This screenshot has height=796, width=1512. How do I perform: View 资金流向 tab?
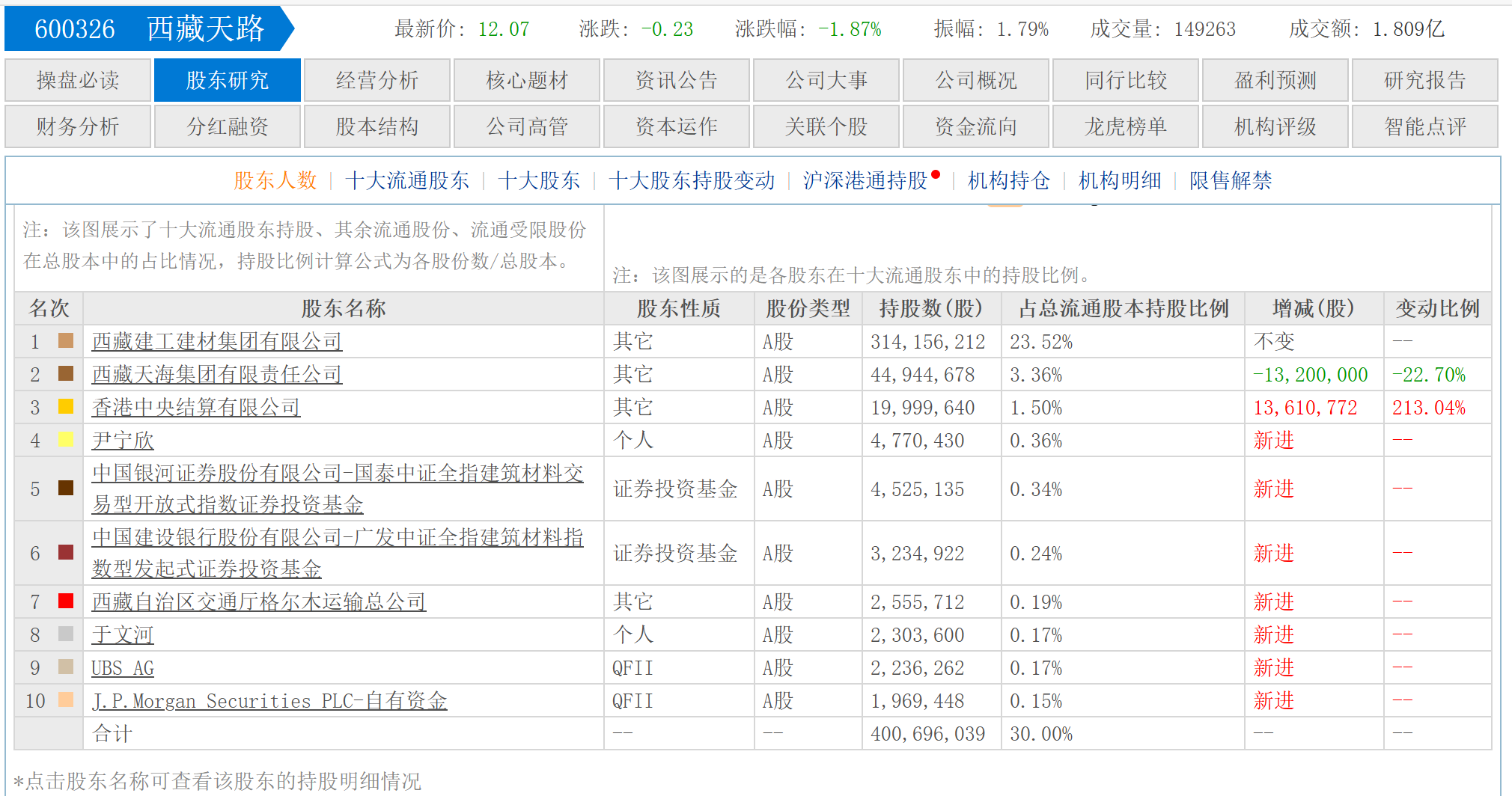976,126
